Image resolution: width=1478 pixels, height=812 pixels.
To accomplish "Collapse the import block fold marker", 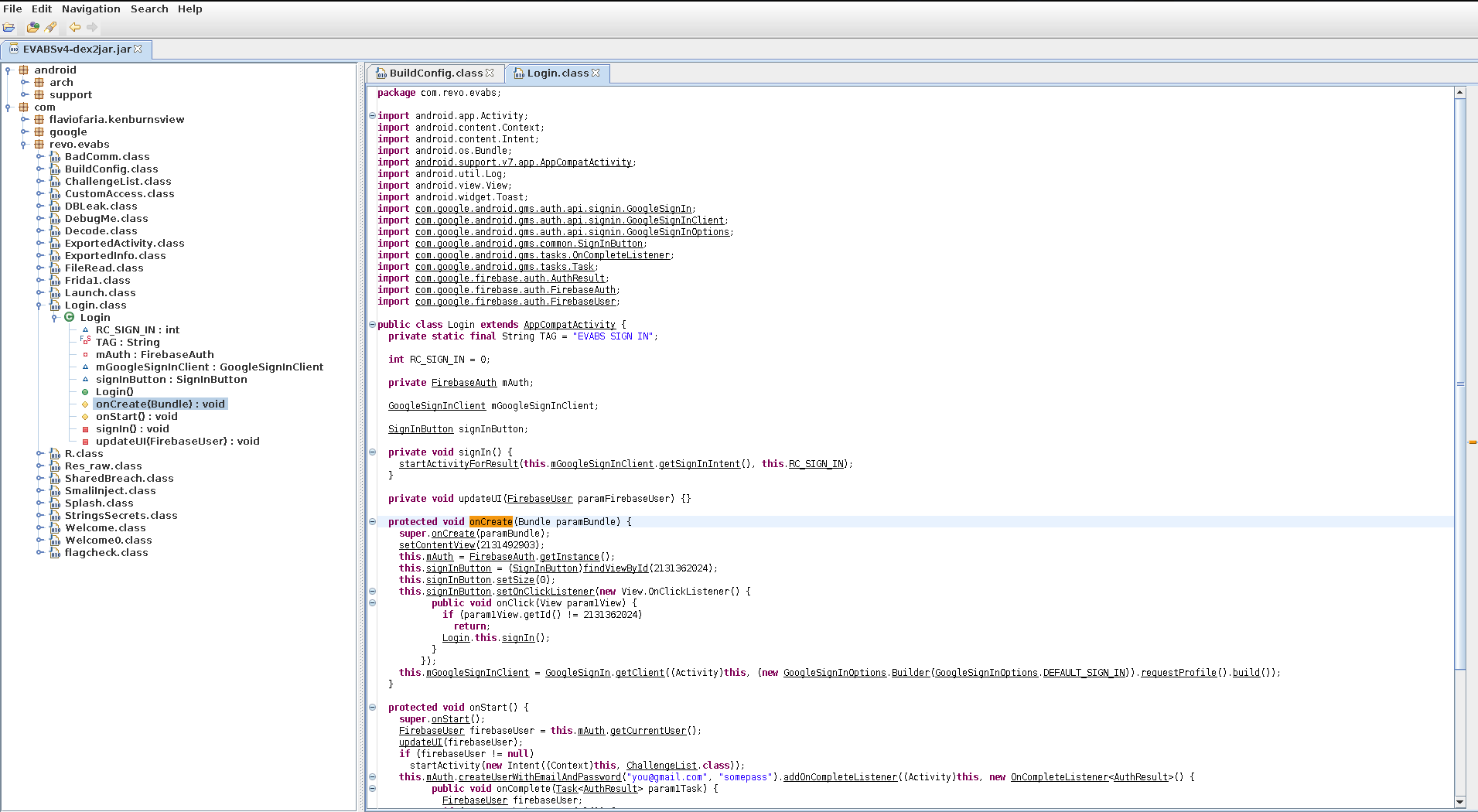I will [372, 116].
